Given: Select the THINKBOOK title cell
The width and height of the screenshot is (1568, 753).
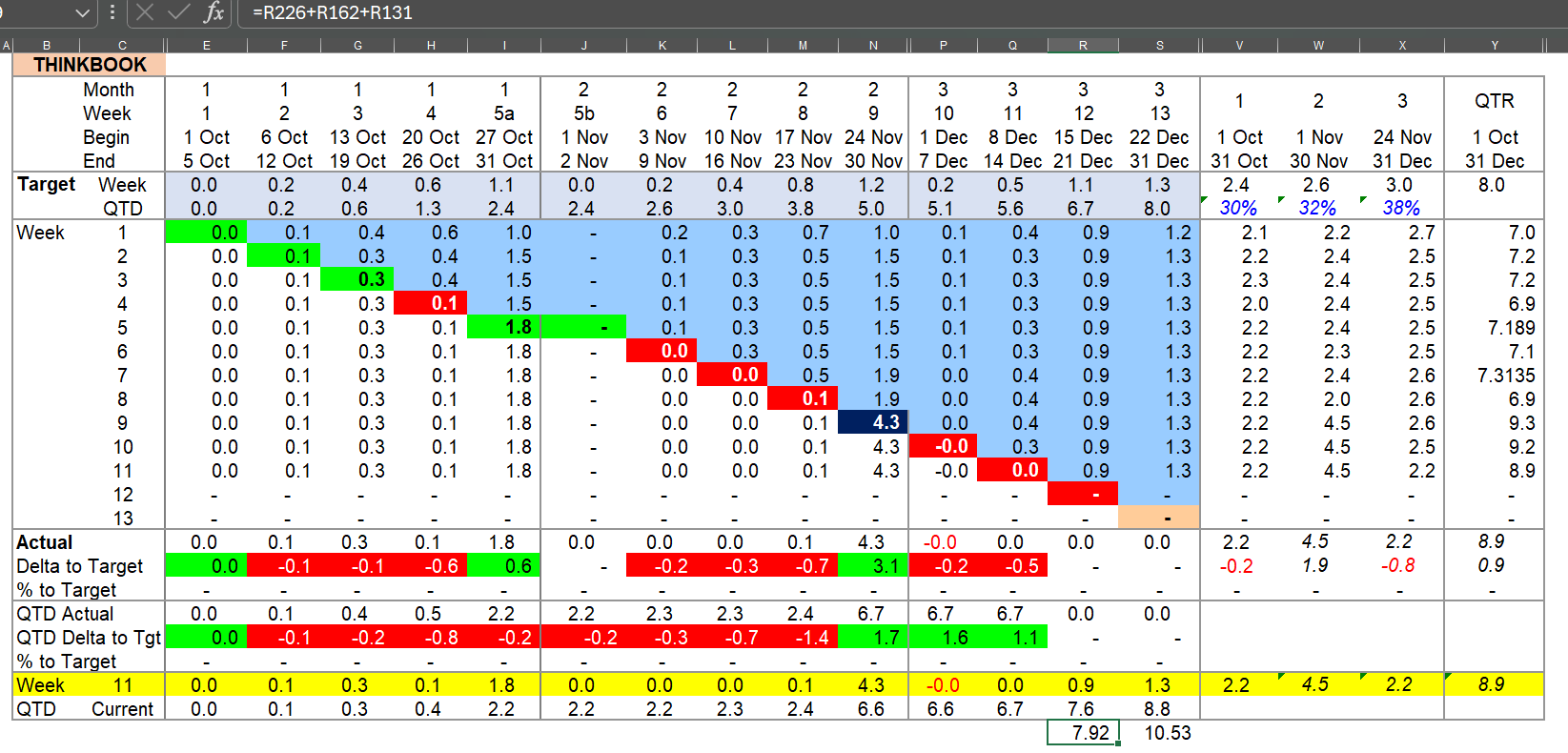Looking at the screenshot, I should tap(90, 65).
